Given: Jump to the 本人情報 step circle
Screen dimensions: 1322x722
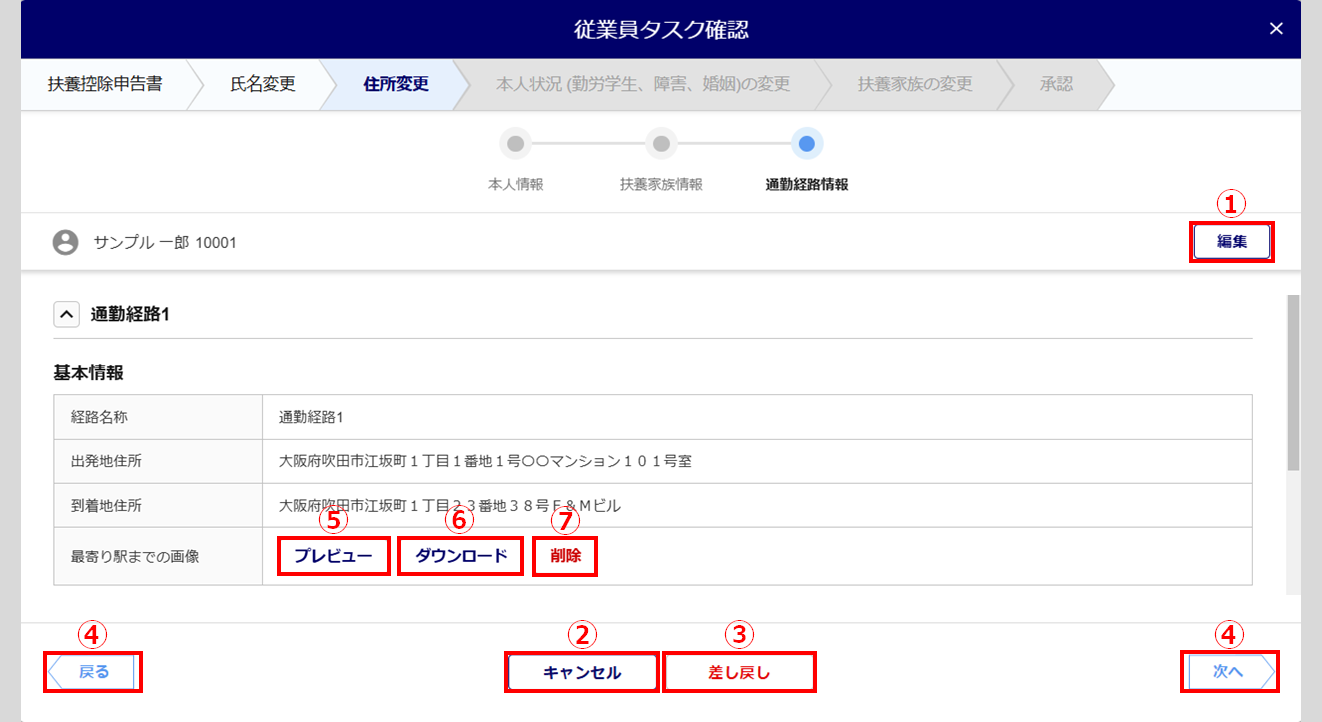Looking at the screenshot, I should 515,144.
